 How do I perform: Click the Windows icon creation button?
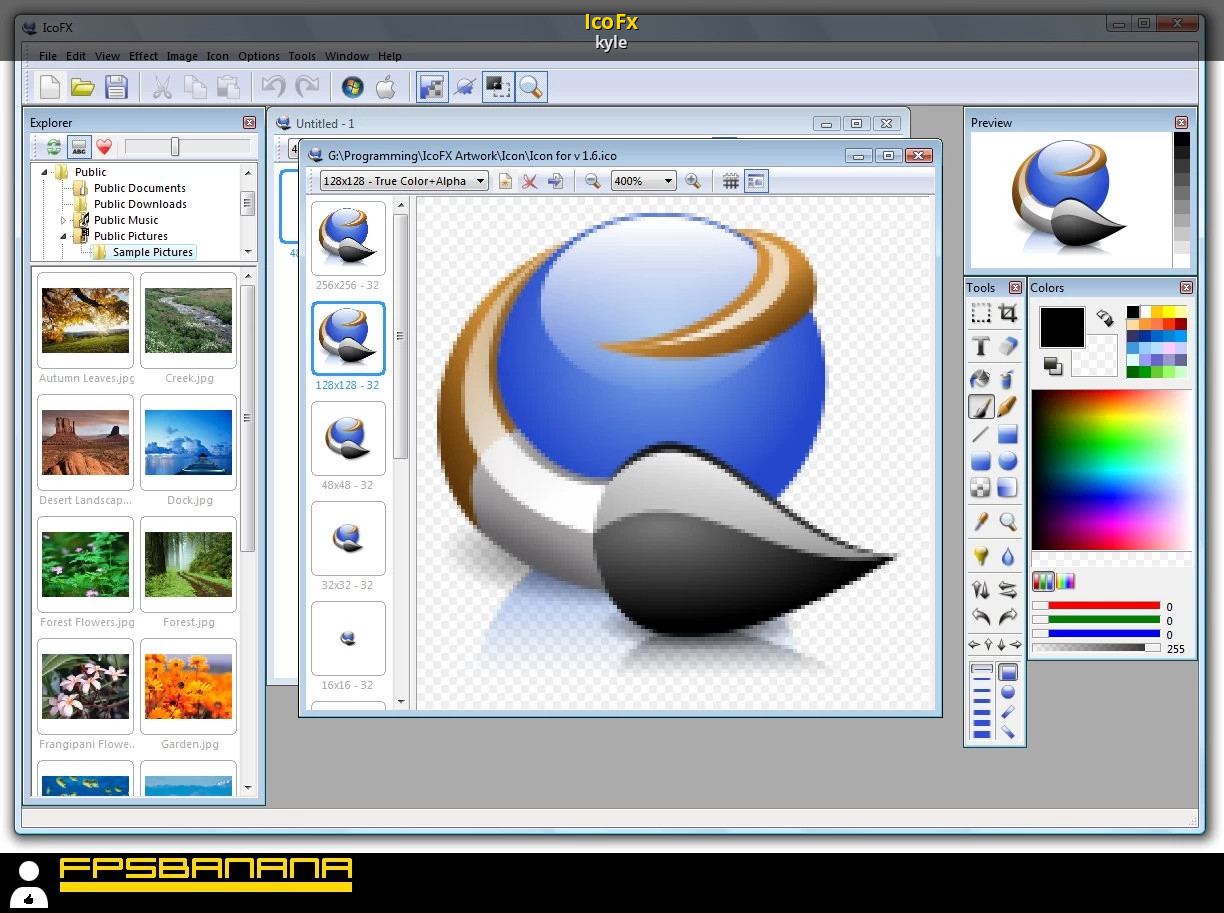tap(352, 88)
